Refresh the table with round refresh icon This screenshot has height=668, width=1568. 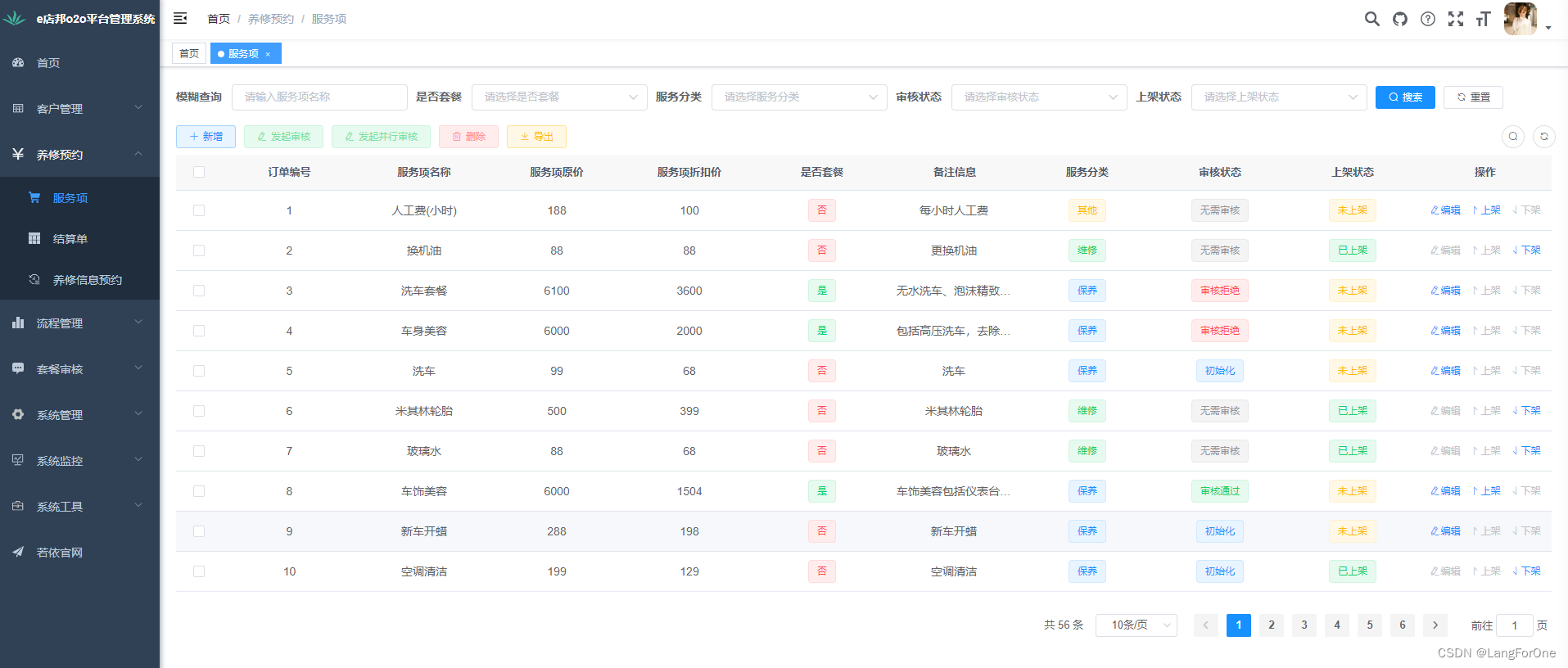click(1544, 137)
